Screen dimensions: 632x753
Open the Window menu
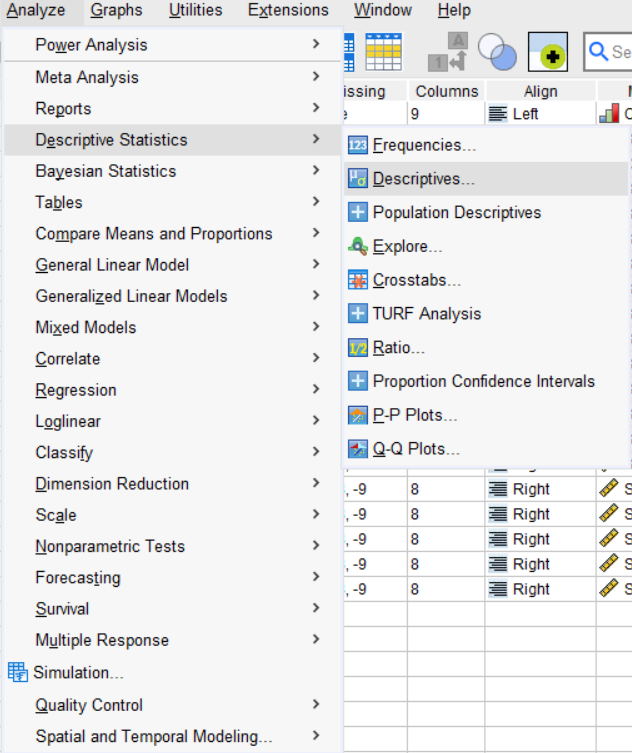coord(383,10)
